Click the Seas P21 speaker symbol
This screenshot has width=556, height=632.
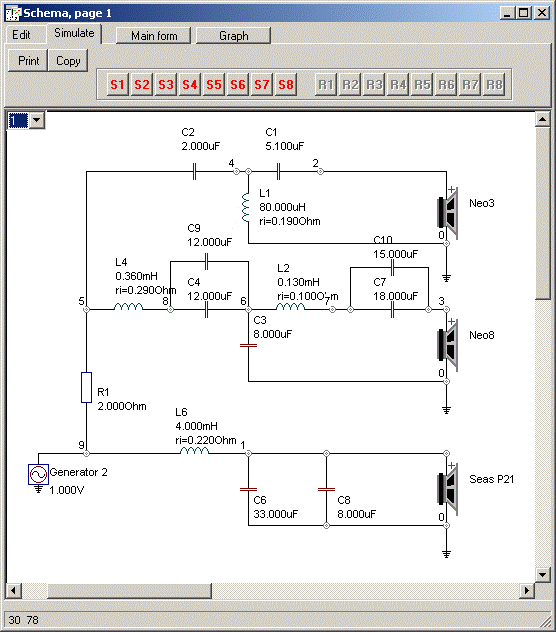448,489
